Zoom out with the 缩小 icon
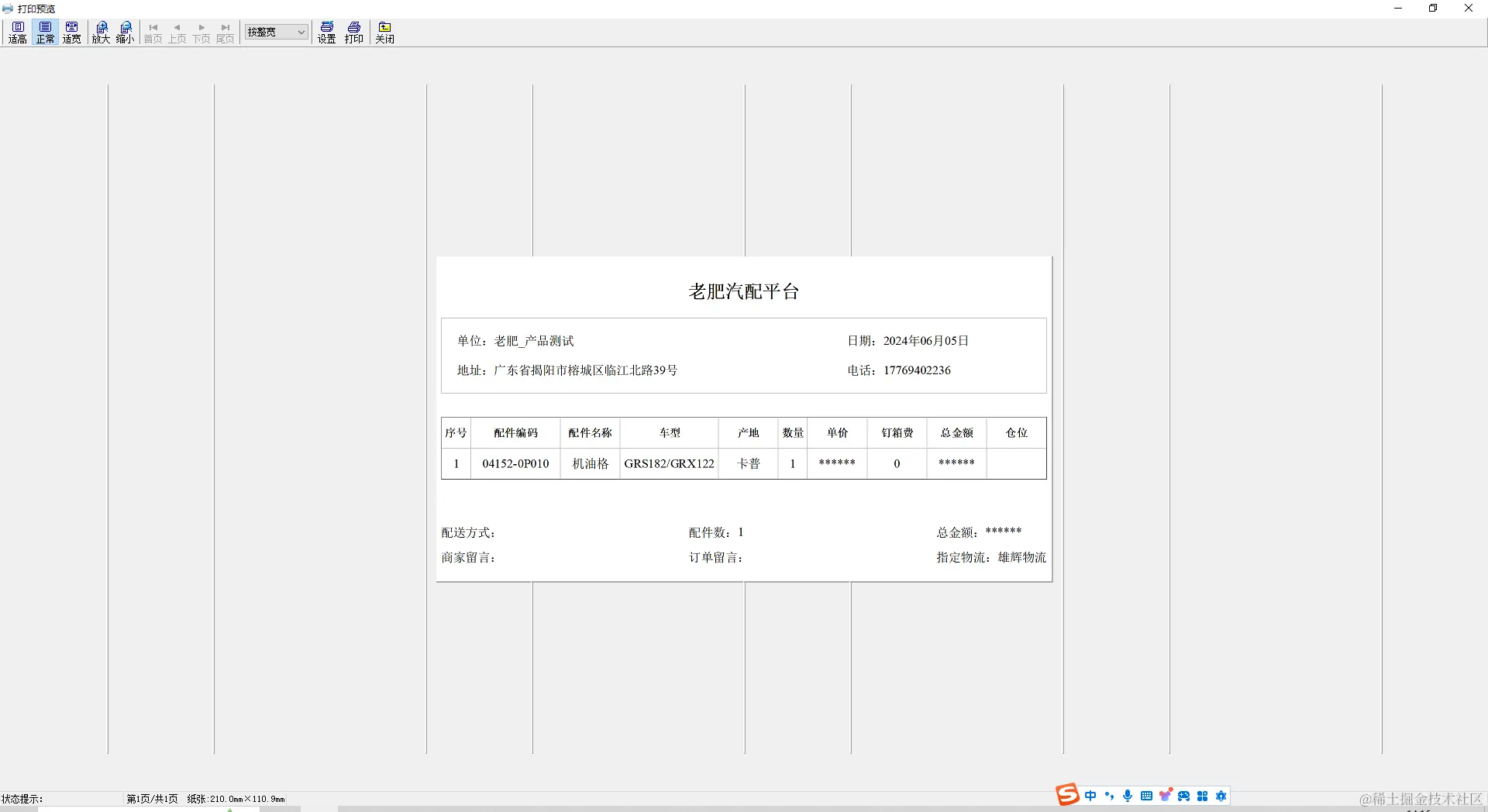This screenshot has width=1488, height=812. point(126,33)
